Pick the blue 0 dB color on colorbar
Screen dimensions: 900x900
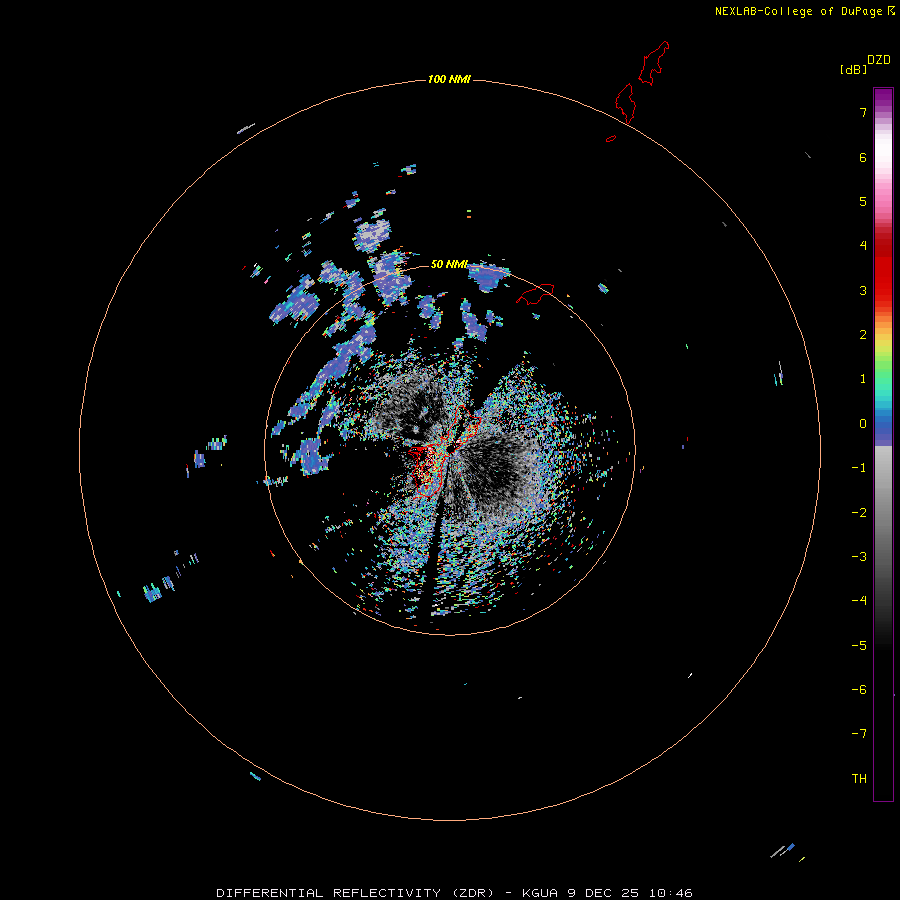pyautogui.click(x=883, y=425)
